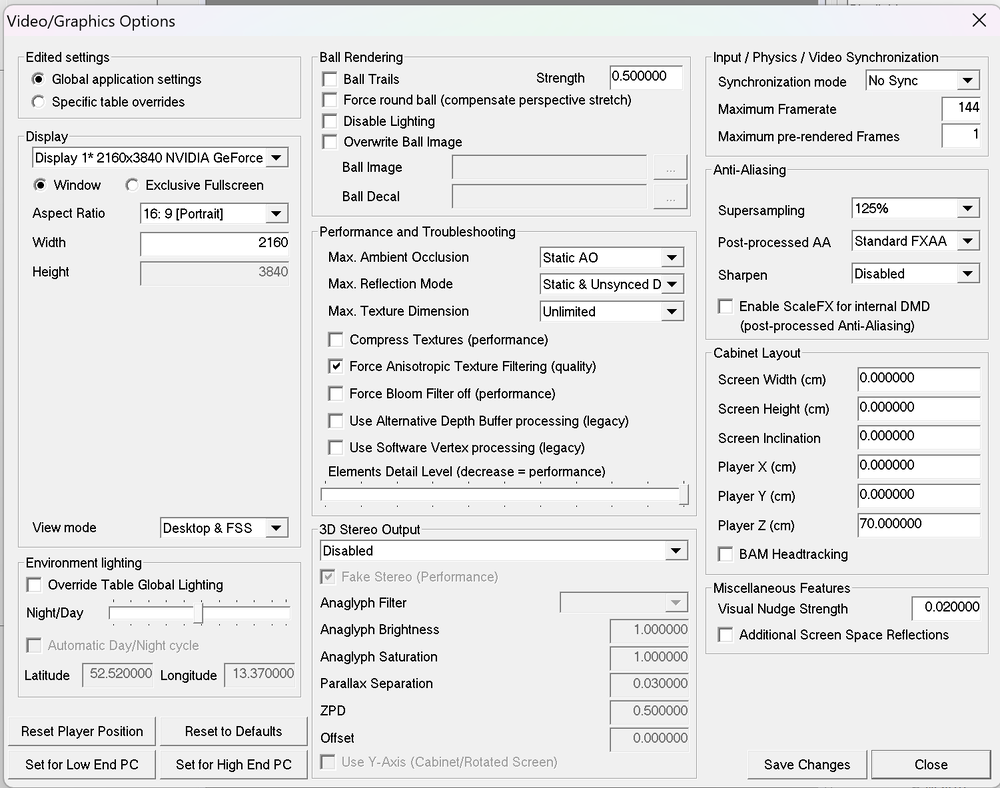Enable Ball Trails checkbox
Viewport: 1000px width, 788px height.
point(330,79)
